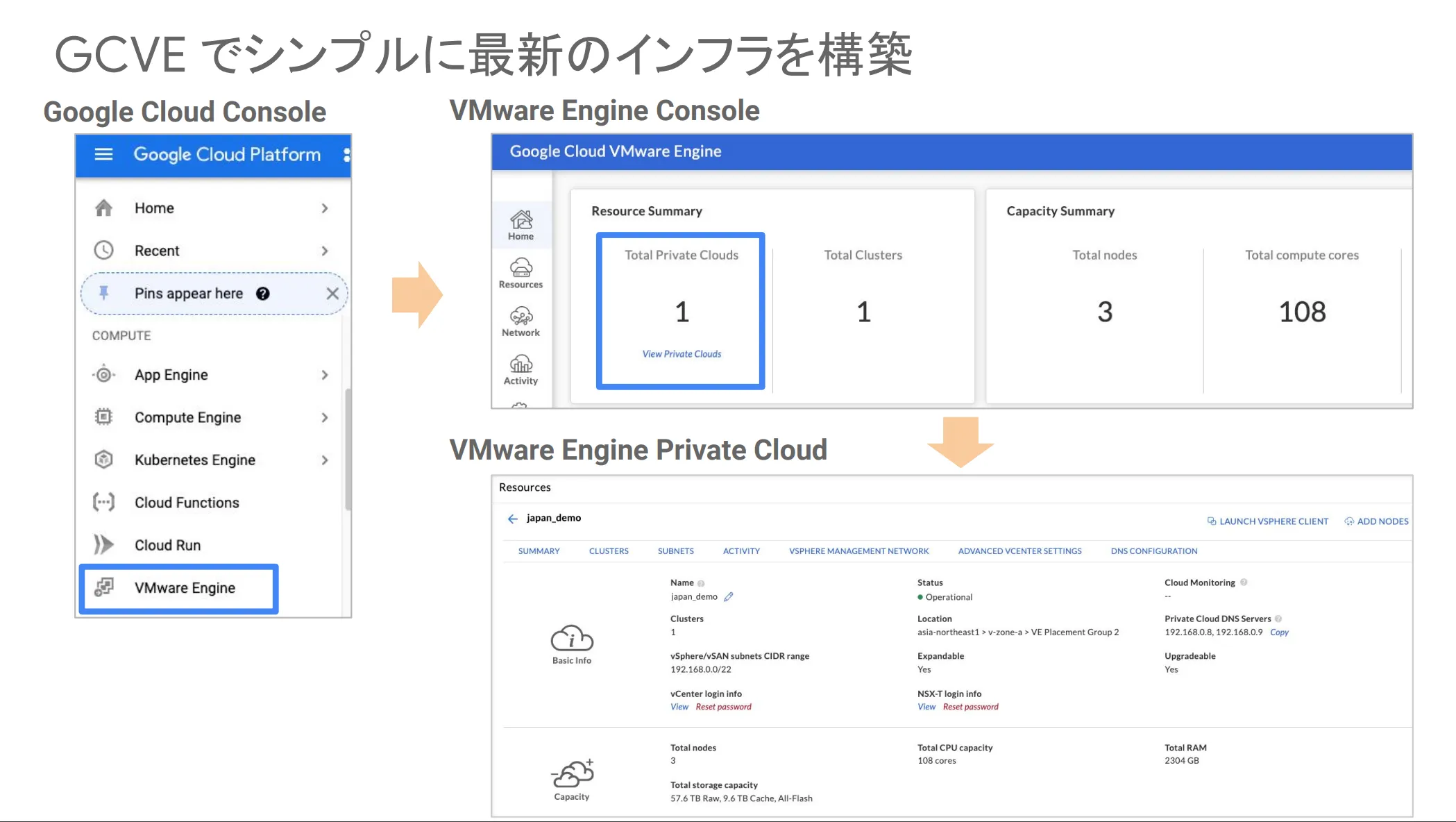
Task: Click the Compute Engine chip icon
Action: pyautogui.click(x=103, y=417)
